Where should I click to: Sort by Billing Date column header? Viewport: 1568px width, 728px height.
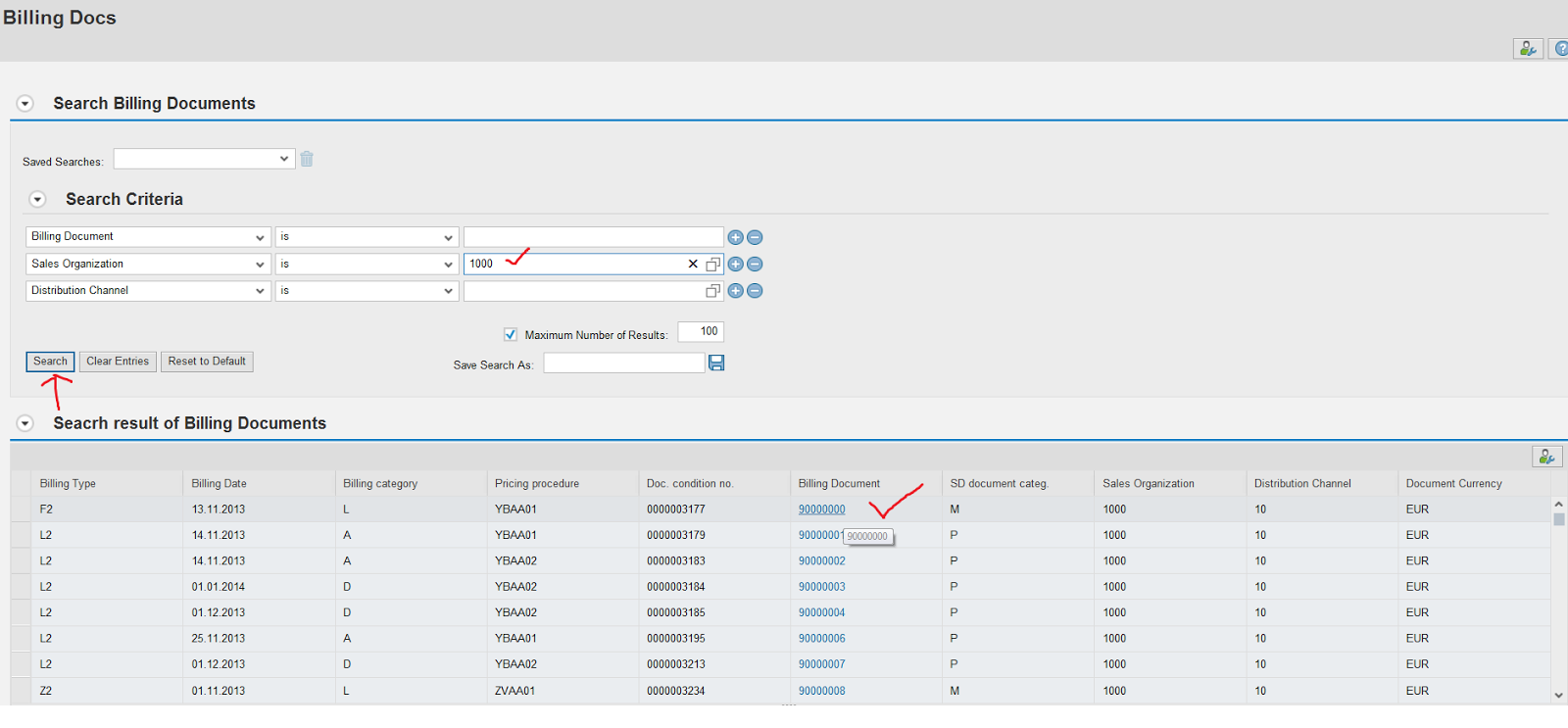click(x=220, y=484)
